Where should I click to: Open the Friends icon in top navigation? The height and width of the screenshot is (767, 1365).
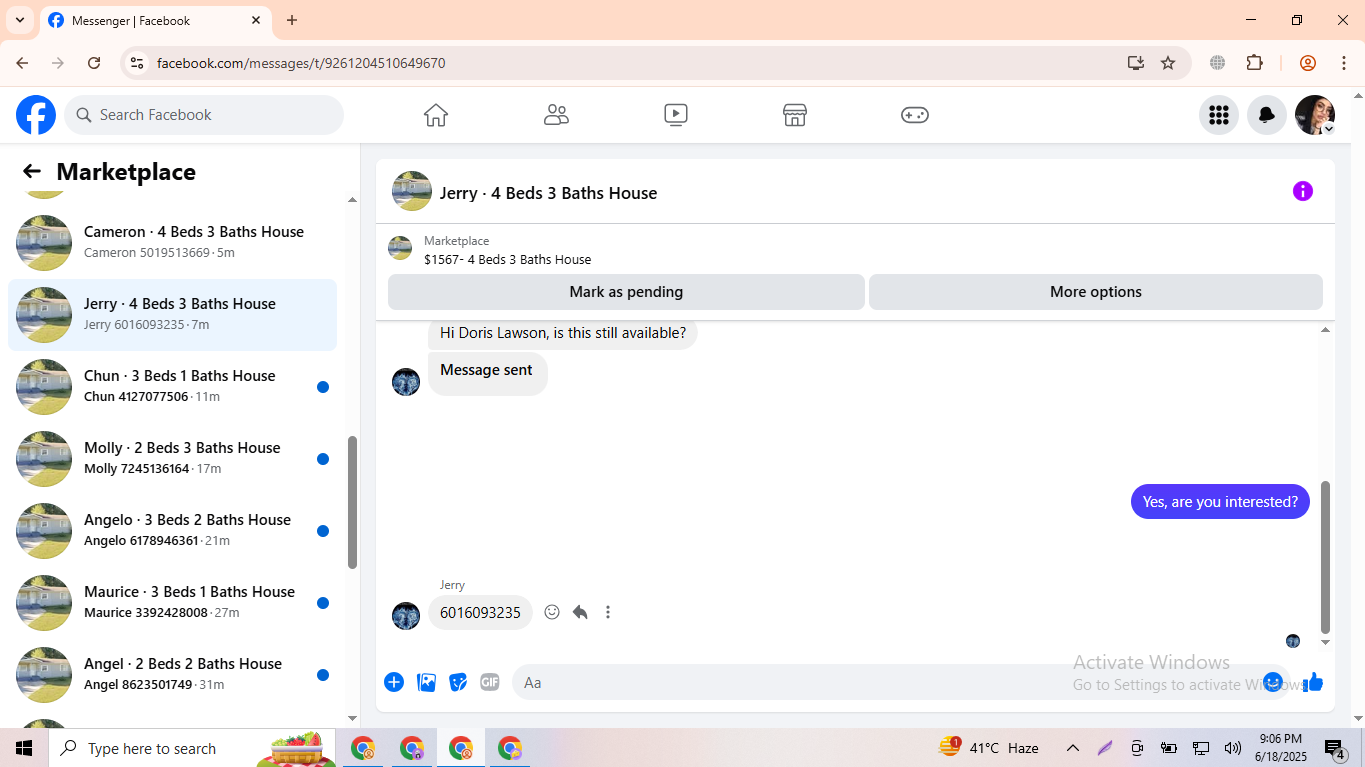click(x=556, y=115)
